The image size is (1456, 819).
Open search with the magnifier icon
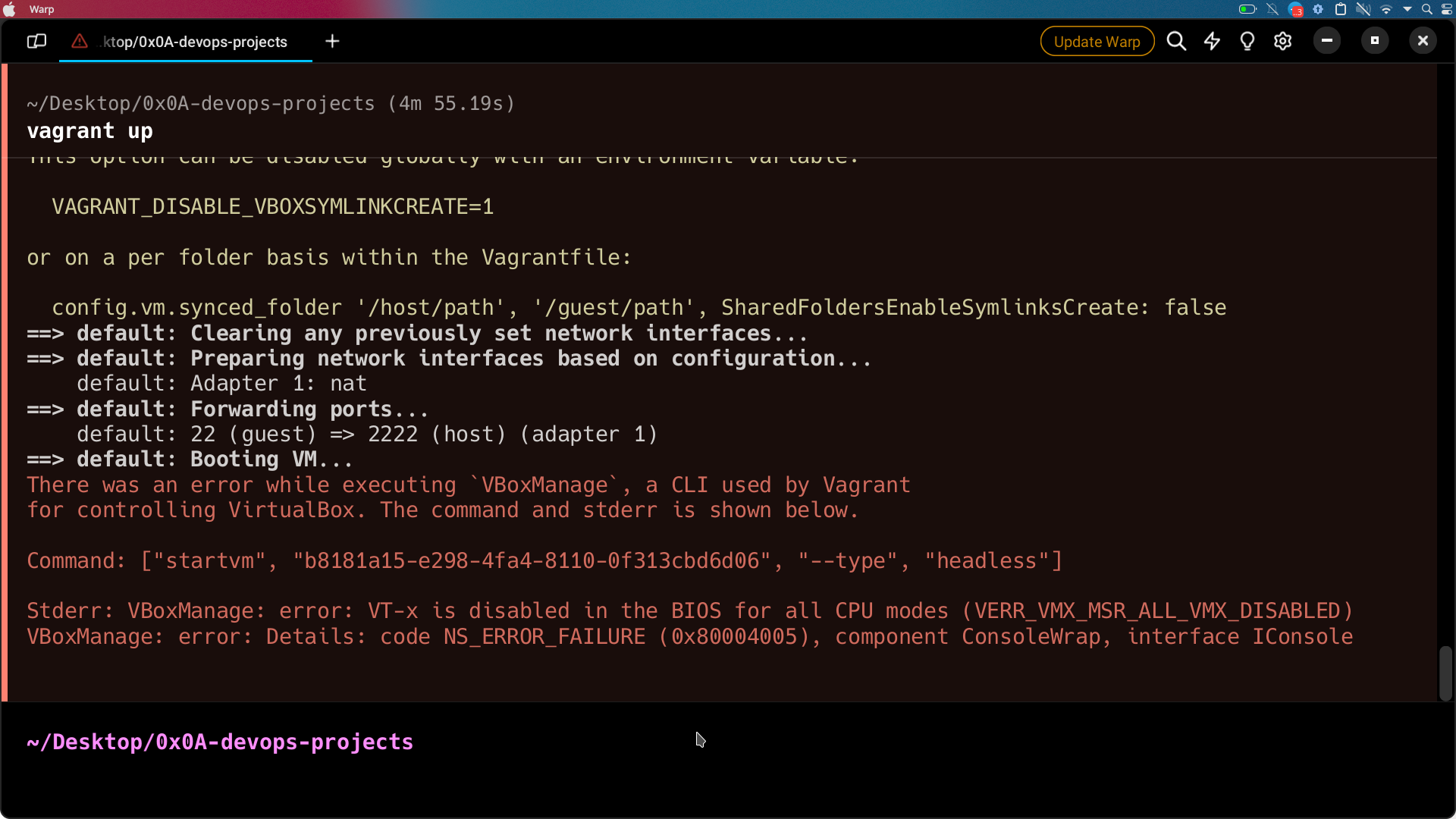[1176, 41]
